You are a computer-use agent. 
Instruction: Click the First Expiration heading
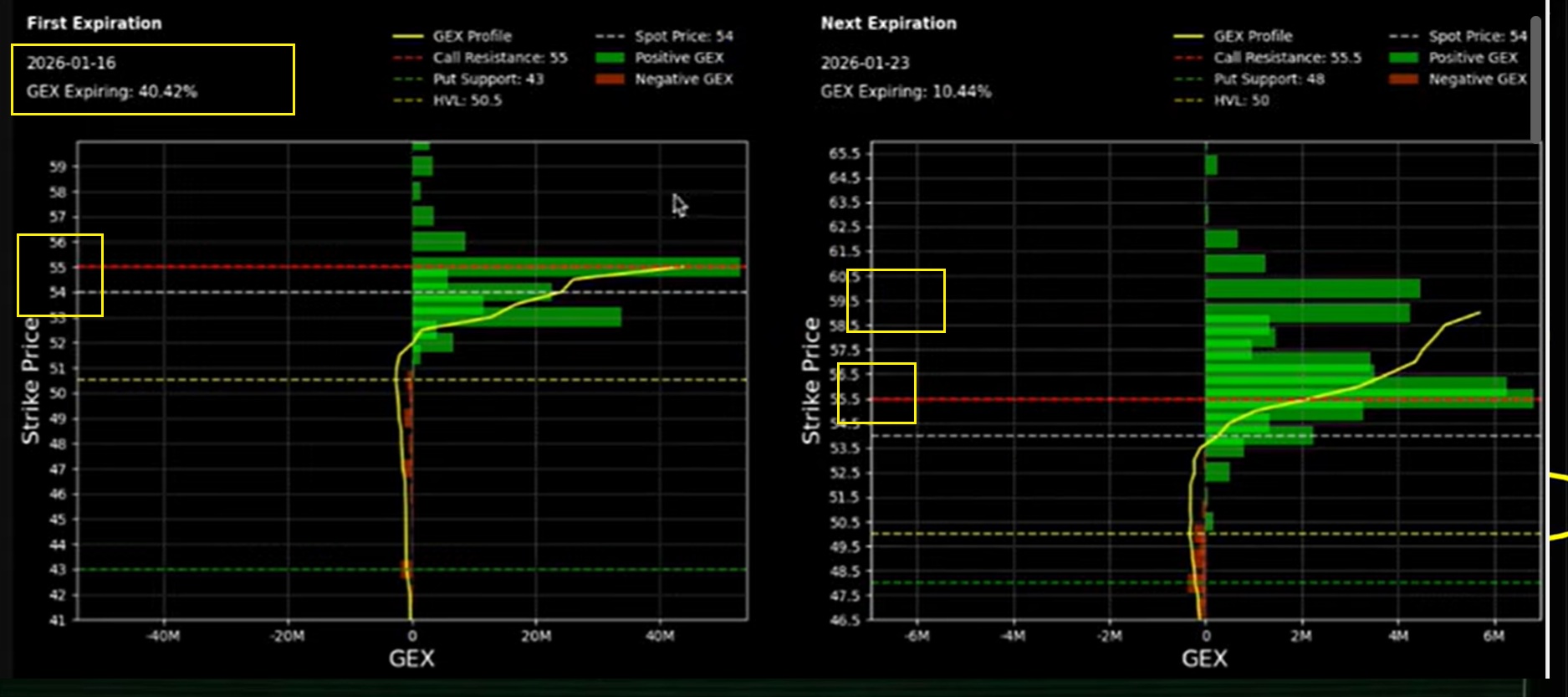point(94,23)
